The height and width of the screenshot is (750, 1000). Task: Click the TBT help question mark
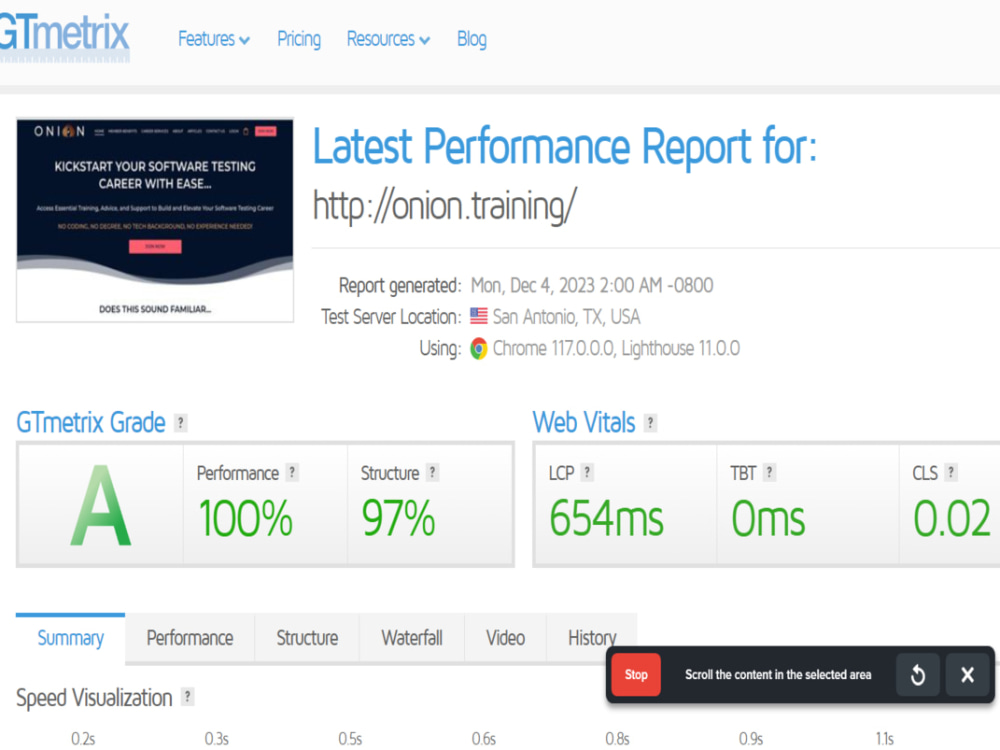(x=767, y=471)
